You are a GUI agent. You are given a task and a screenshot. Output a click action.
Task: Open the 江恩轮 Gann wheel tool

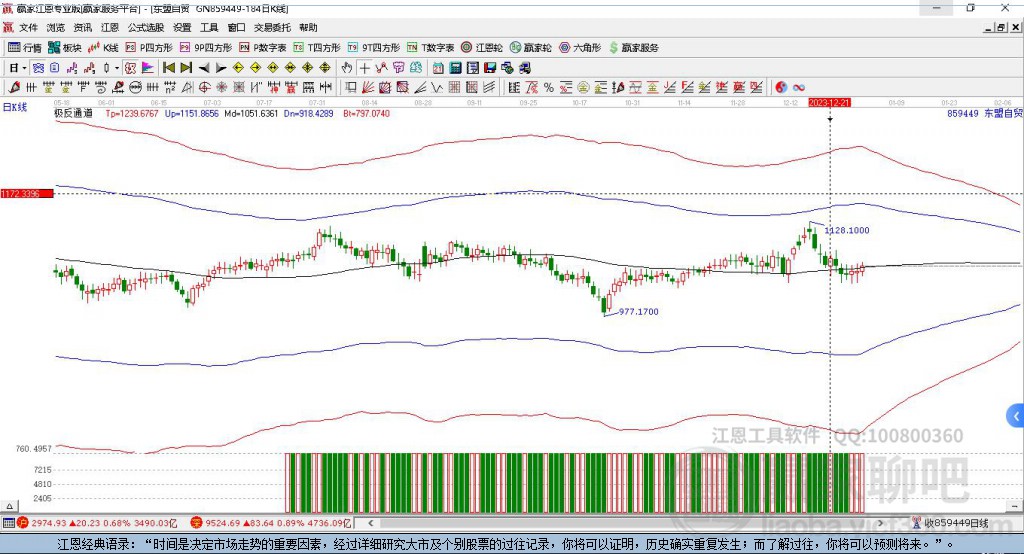coord(481,47)
